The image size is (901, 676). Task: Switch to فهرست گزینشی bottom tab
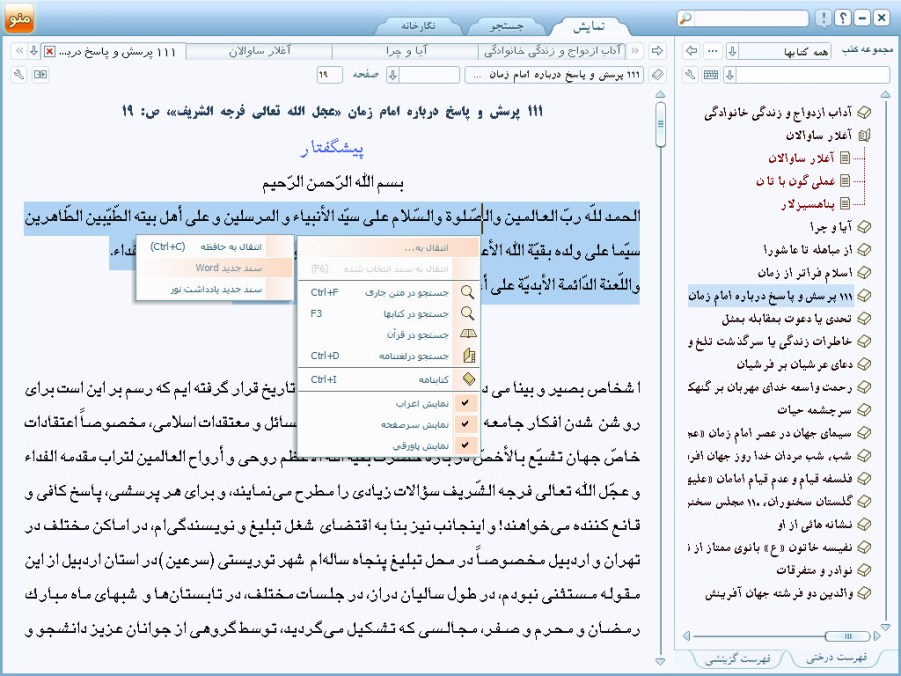[737, 658]
